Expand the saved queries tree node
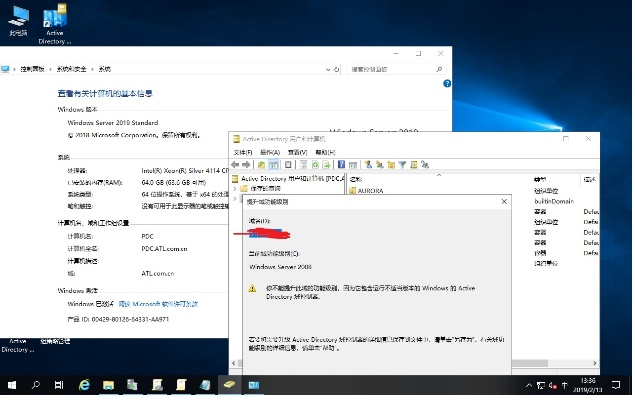This screenshot has height=400, width=635. [x=235, y=189]
